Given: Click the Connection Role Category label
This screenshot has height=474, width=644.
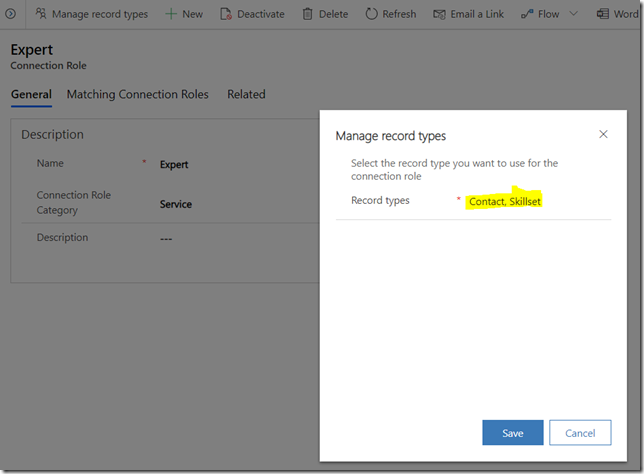Looking at the screenshot, I should click(x=74, y=202).
